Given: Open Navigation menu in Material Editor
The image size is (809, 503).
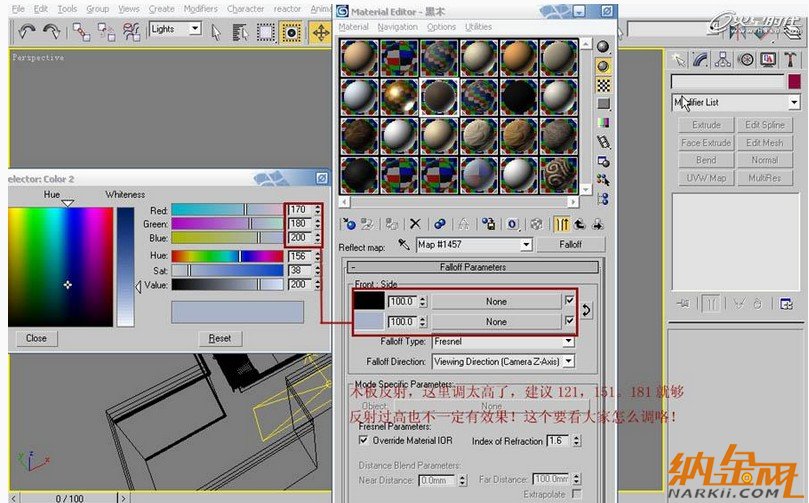Looking at the screenshot, I should pos(397,27).
